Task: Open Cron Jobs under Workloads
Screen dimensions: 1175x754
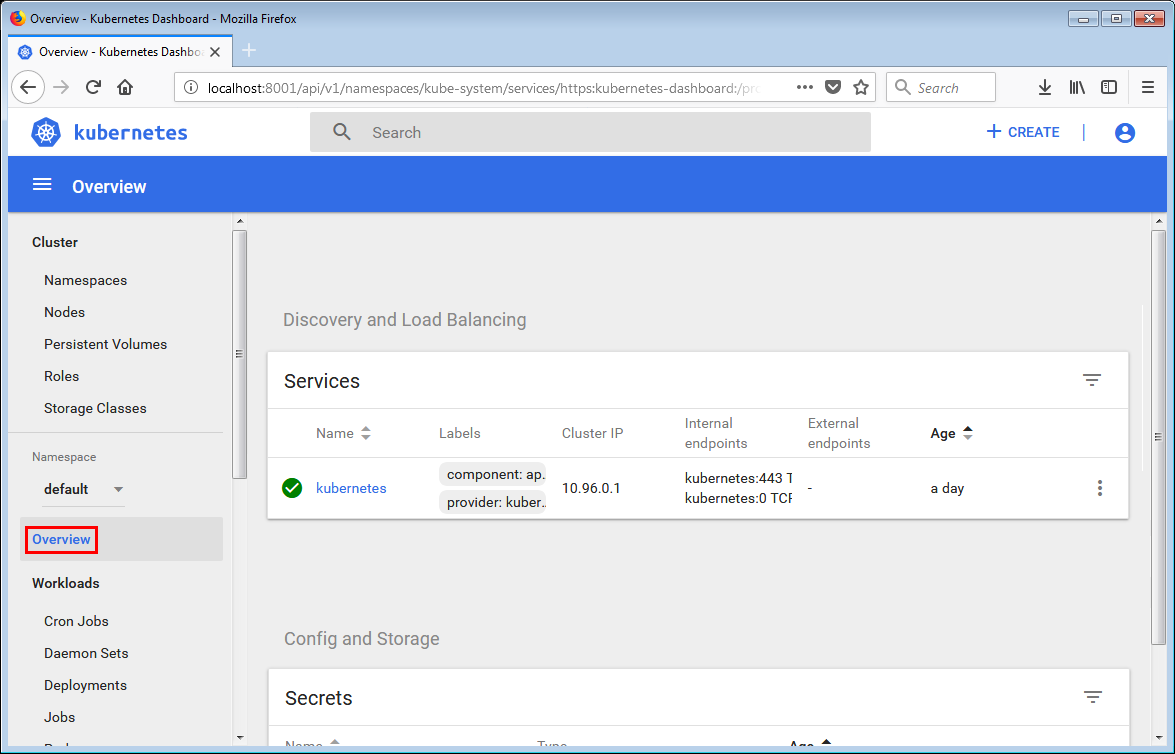Action: pos(76,621)
